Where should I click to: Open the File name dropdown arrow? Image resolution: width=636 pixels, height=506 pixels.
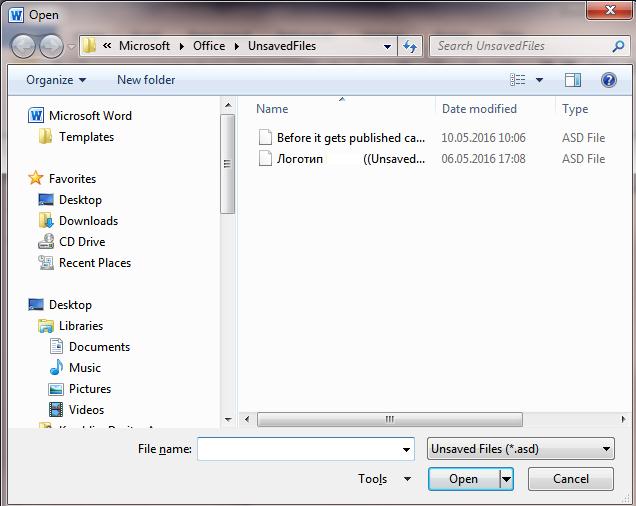point(406,449)
